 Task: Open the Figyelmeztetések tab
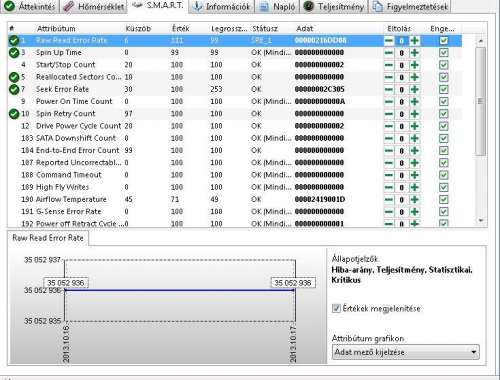coord(410,6)
